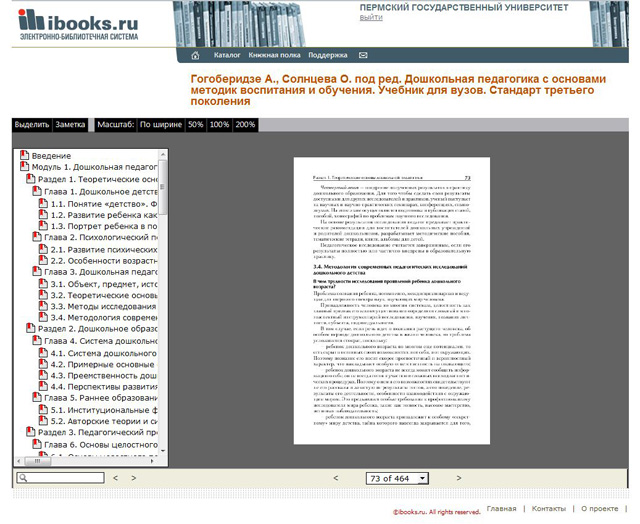
Task: Open the page number dropdown 73 of 464
Action: (397, 478)
